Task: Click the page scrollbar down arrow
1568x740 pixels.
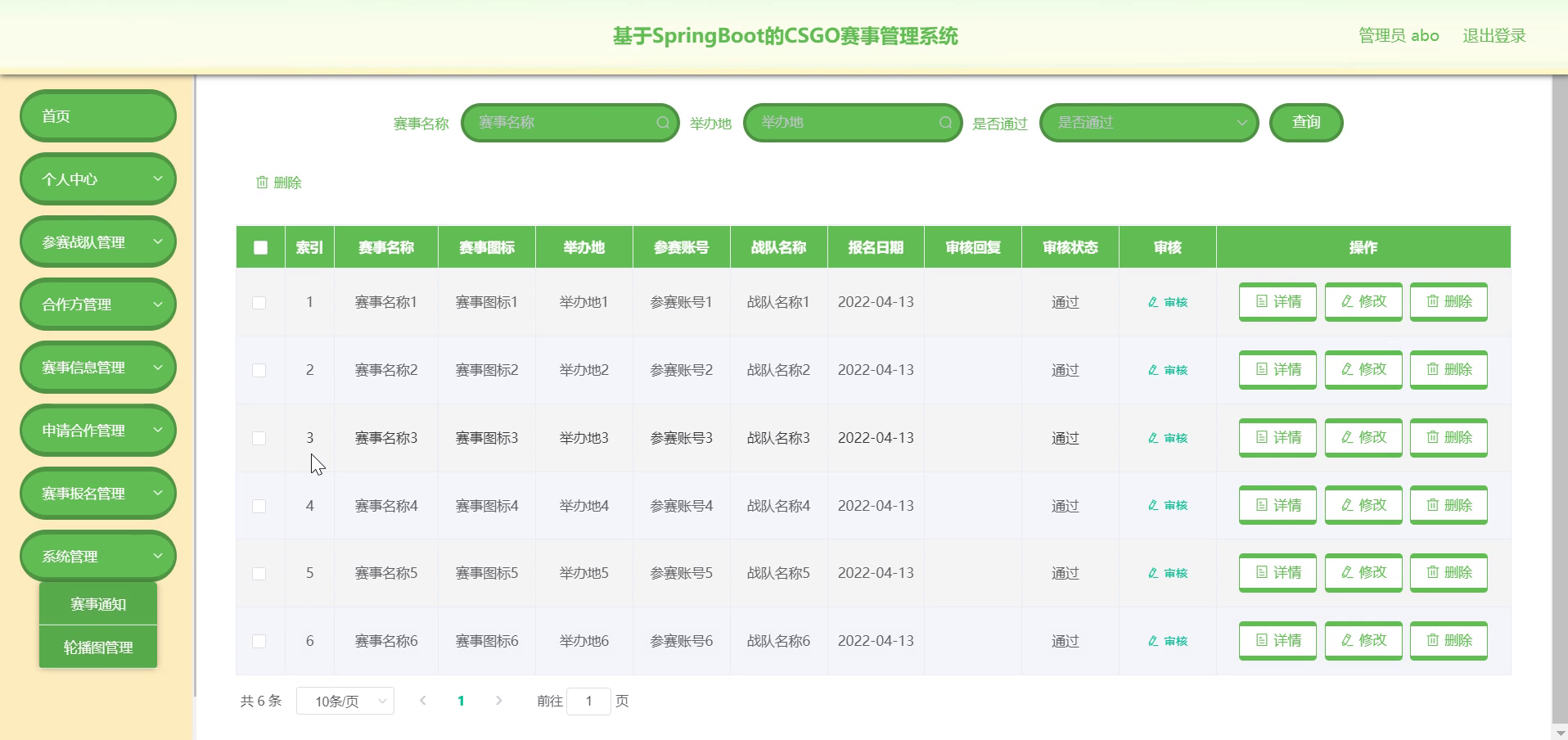Action: click(1560, 733)
